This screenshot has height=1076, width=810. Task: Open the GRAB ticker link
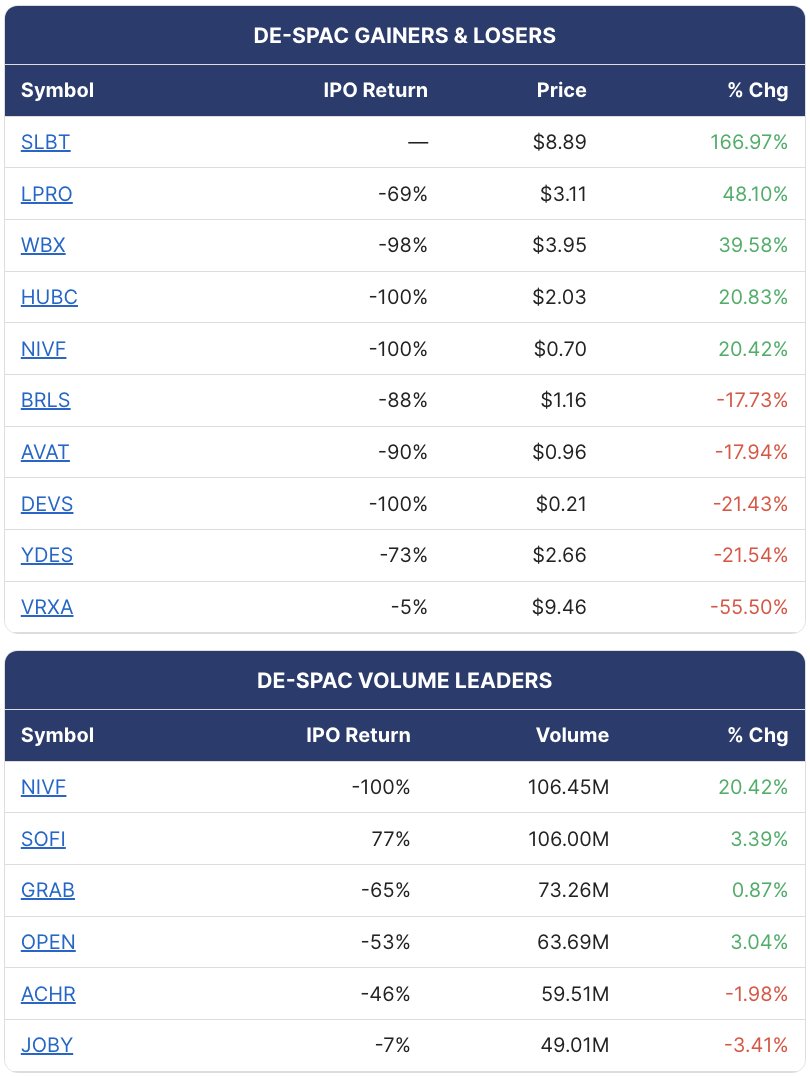47,890
